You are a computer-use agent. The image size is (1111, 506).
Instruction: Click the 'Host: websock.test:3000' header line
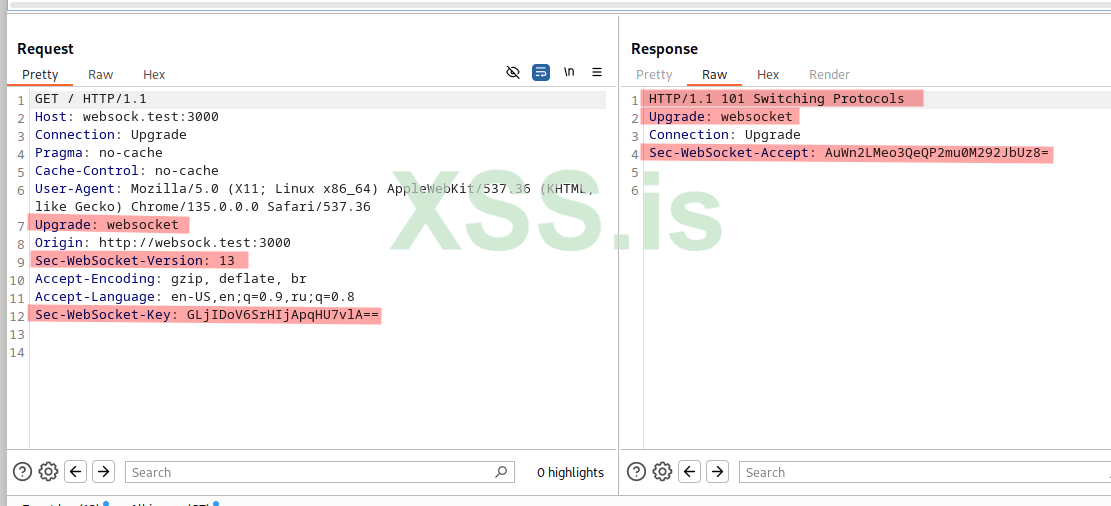click(127, 117)
